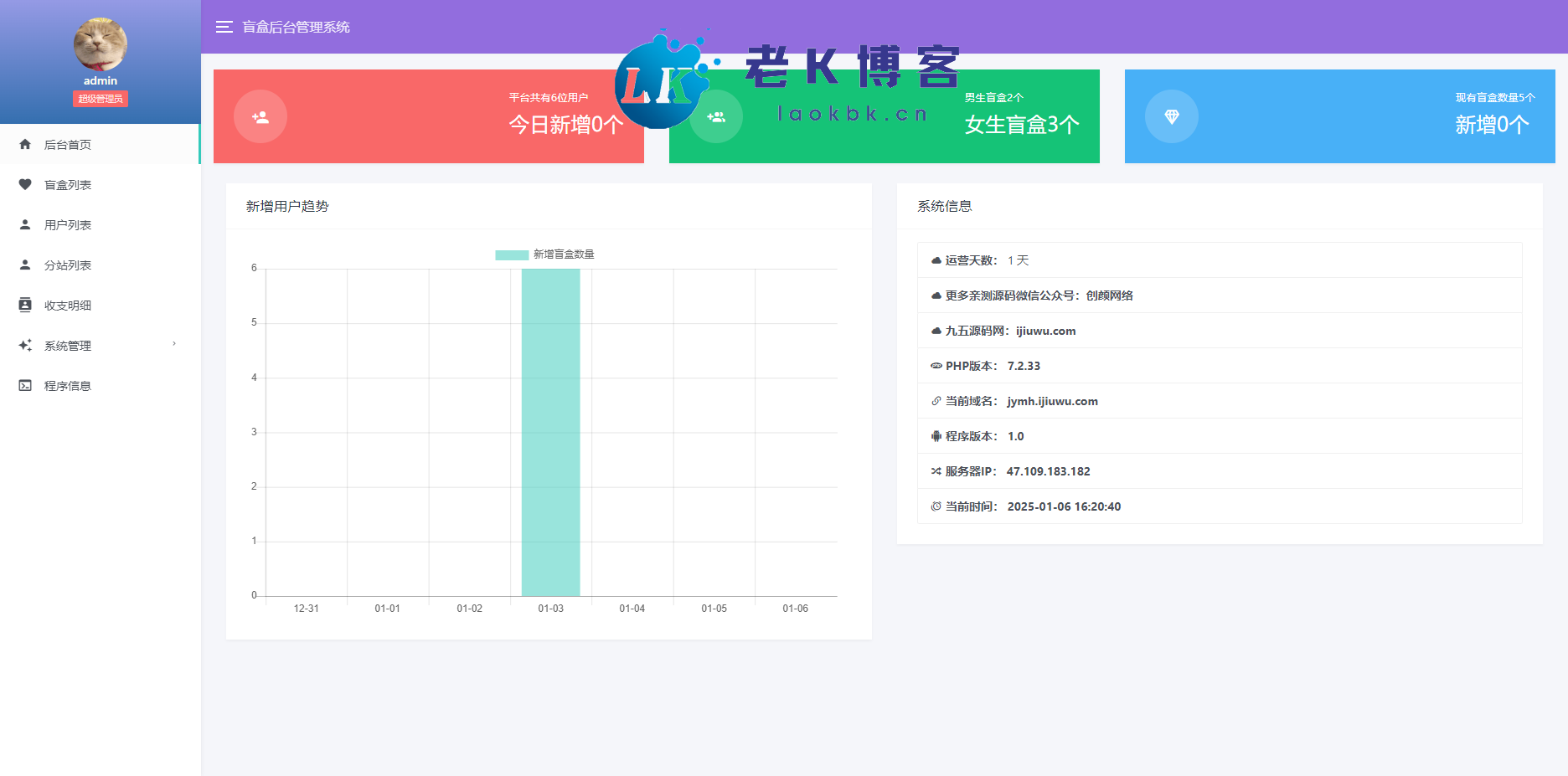1568x776 pixels.
Task: Click the 超级管理员 role badge
Action: [x=101, y=99]
